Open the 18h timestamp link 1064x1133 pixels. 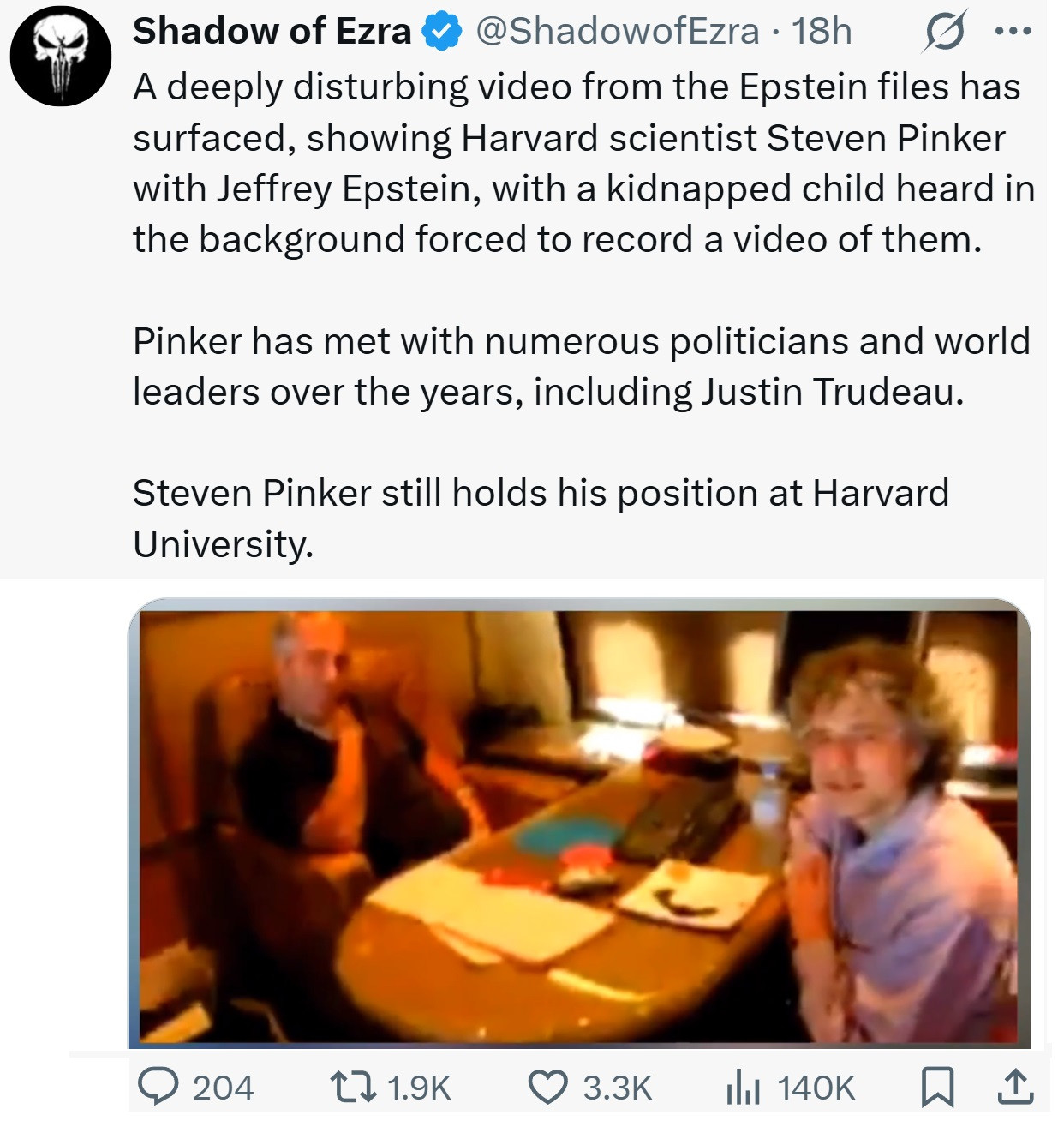tap(822, 32)
